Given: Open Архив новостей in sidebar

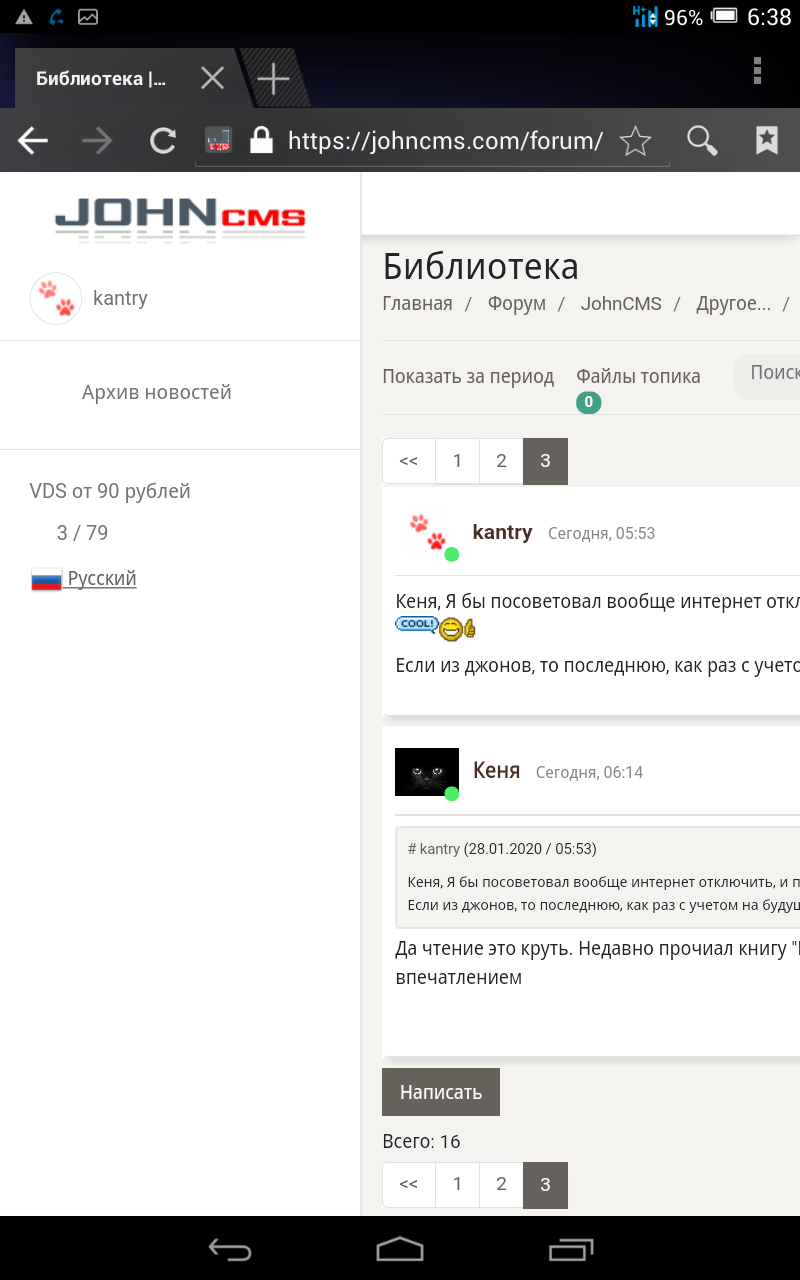Looking at the screenshot, I should 156,392.
